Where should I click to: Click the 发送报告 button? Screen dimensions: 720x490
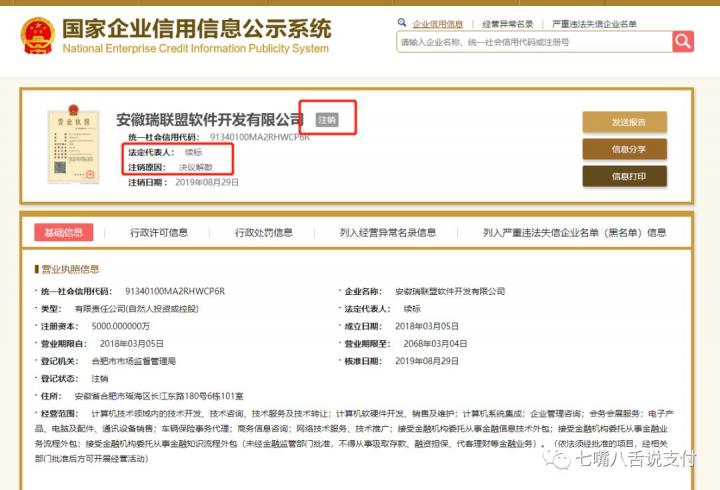point(624,122)
